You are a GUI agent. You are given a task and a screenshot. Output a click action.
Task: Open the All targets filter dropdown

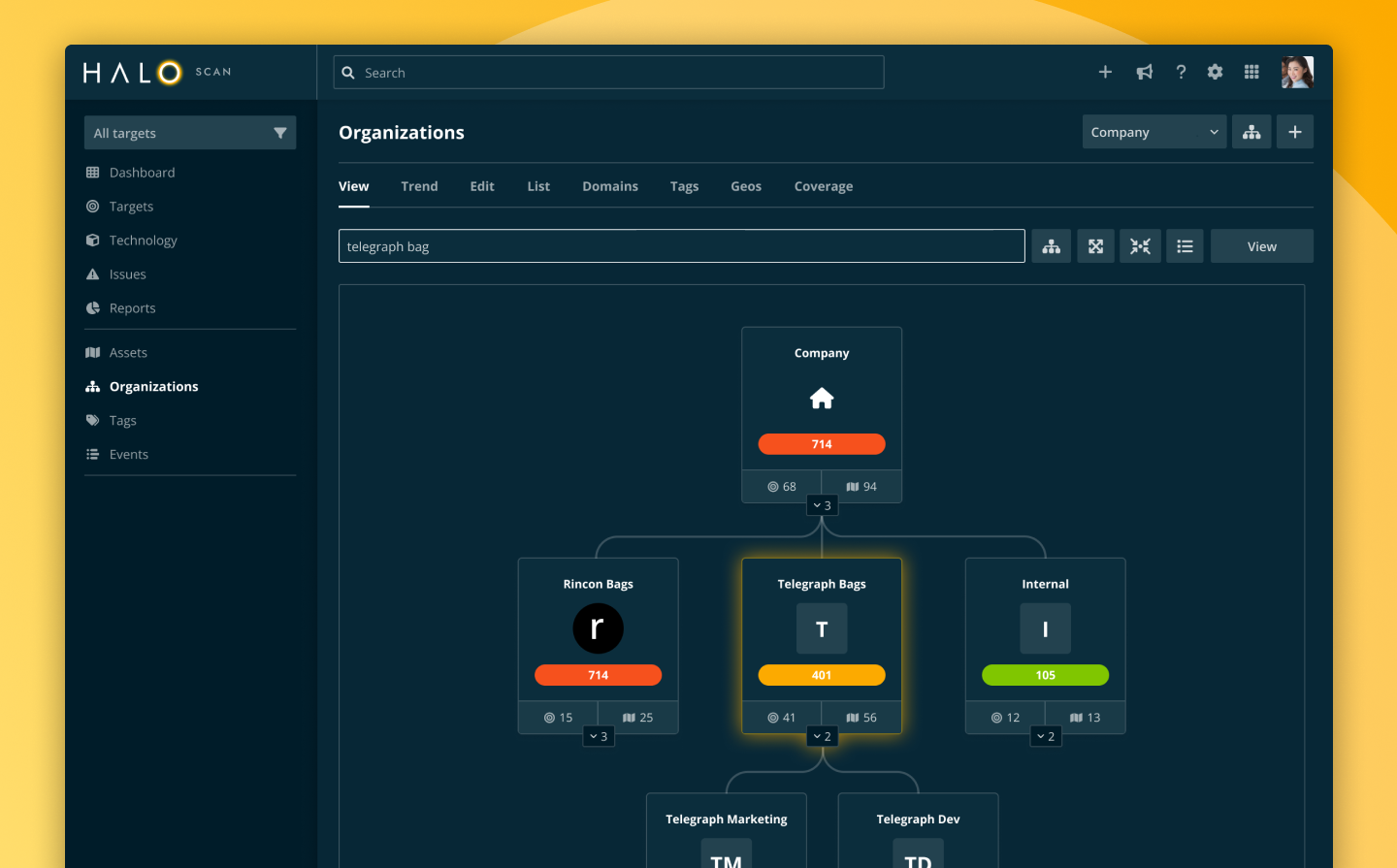click(190, 133)
